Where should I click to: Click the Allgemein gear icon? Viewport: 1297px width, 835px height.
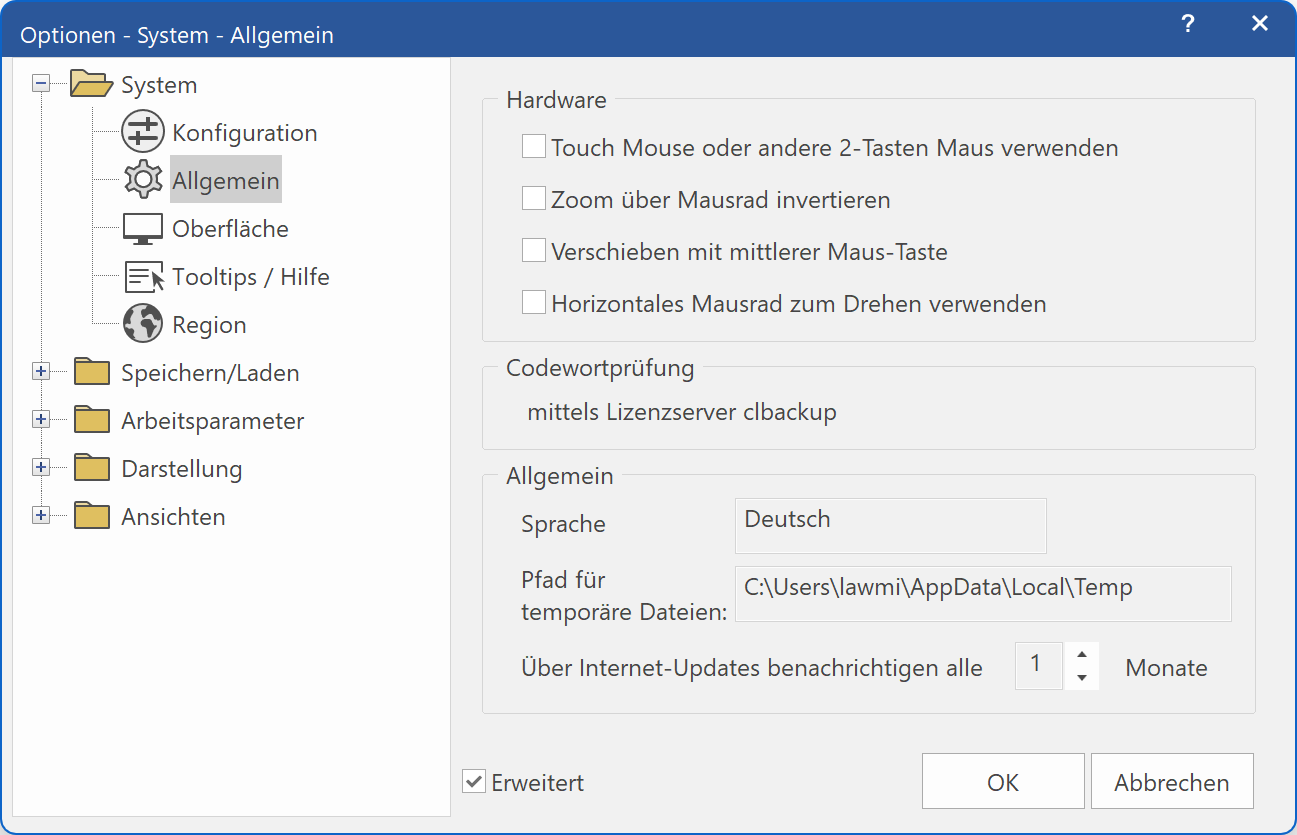(142, 180)
